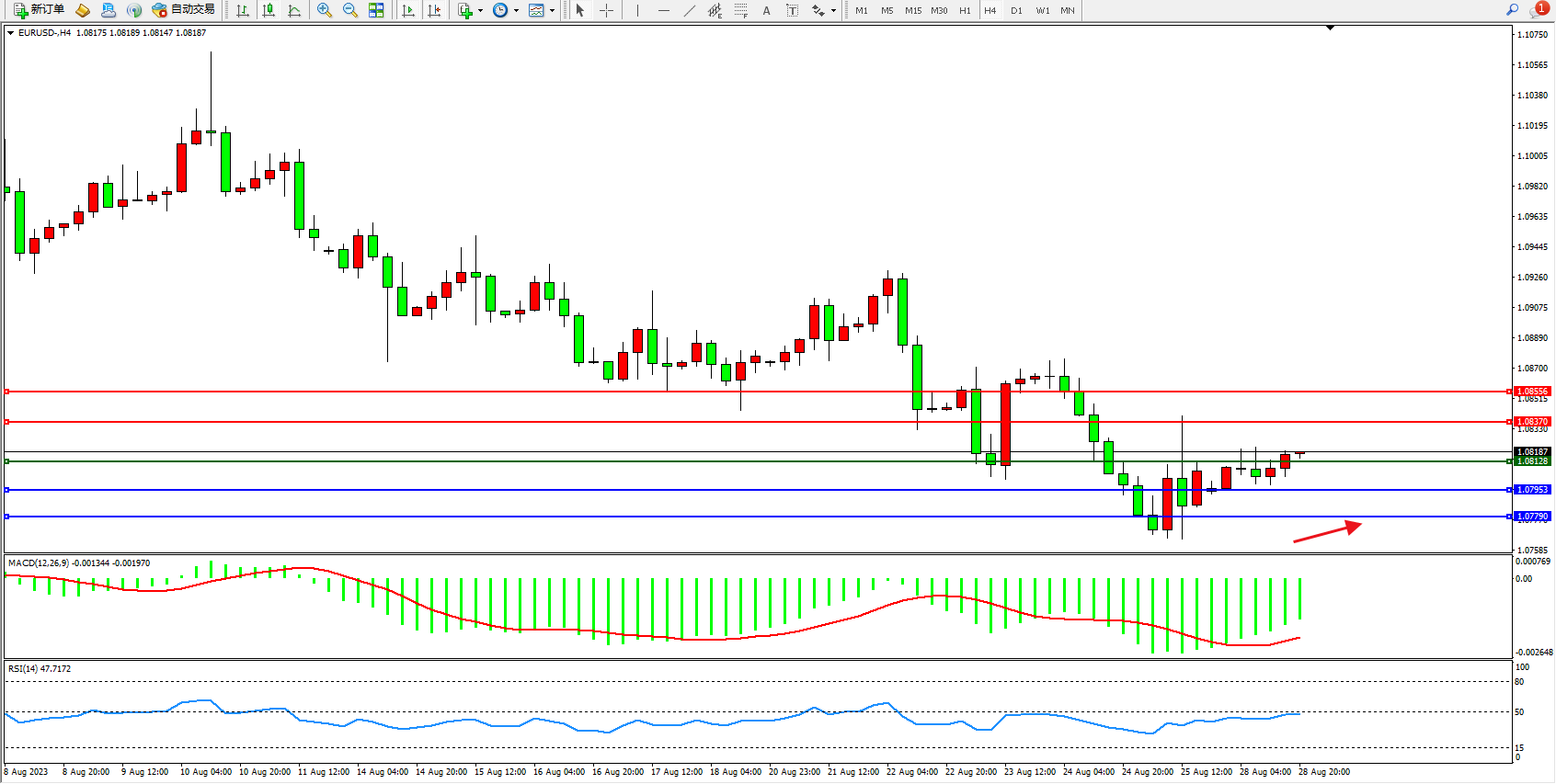Switch chart to line chart mode
Image resolution: width=1556 pixels, height=784 pixels.
click(x=294, y=11)
